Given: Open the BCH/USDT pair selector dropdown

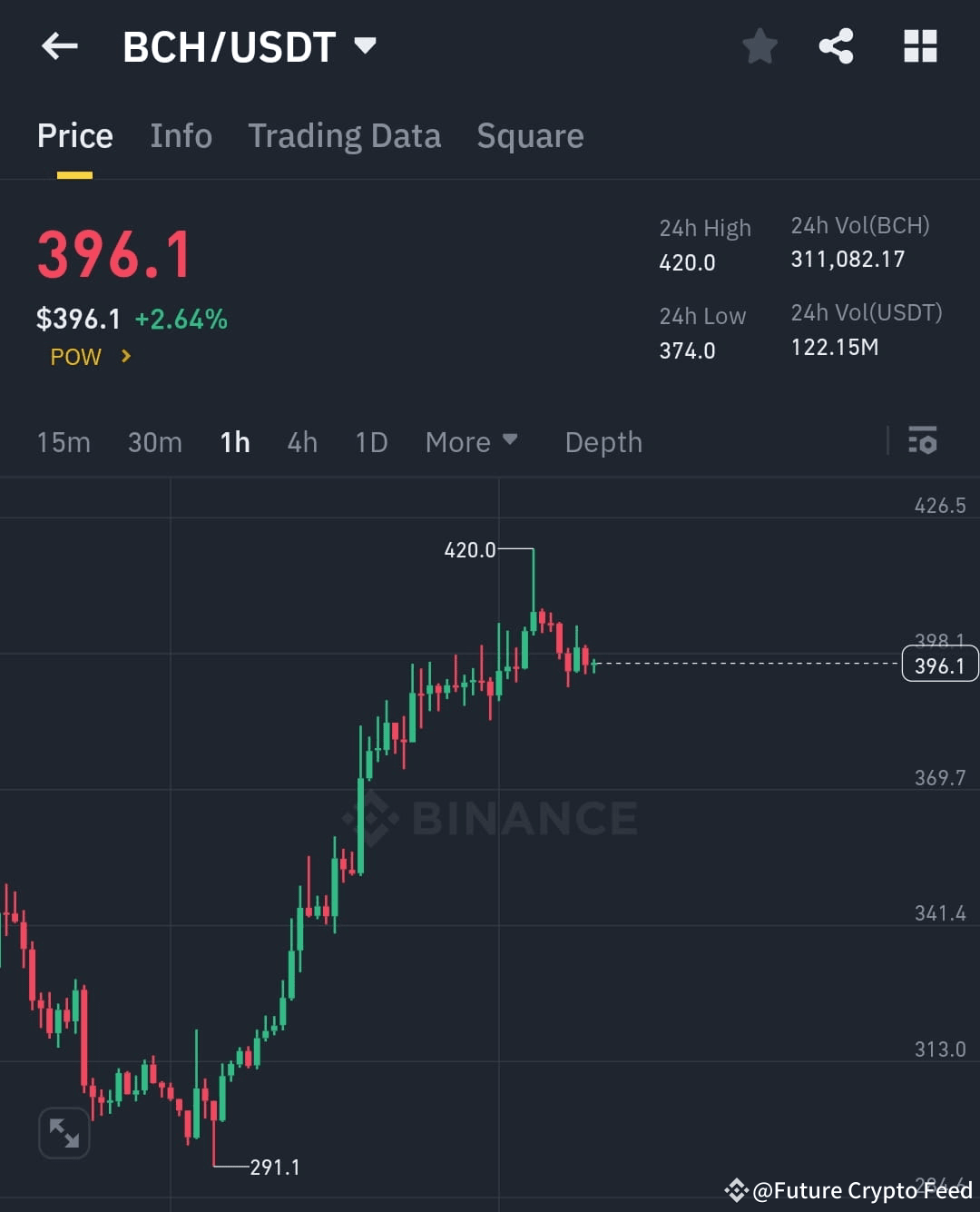Looking at the screenshot, I should pyautogui.click(x=250, y=46).
